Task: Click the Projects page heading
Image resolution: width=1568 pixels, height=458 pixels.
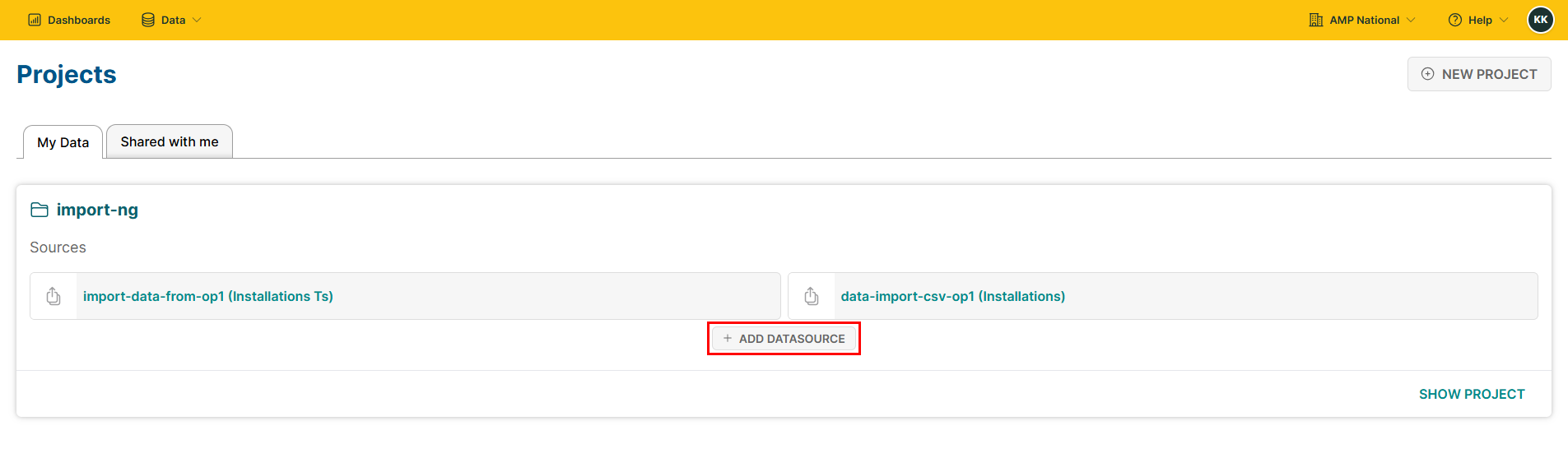Action: click(x=67, y=74)
